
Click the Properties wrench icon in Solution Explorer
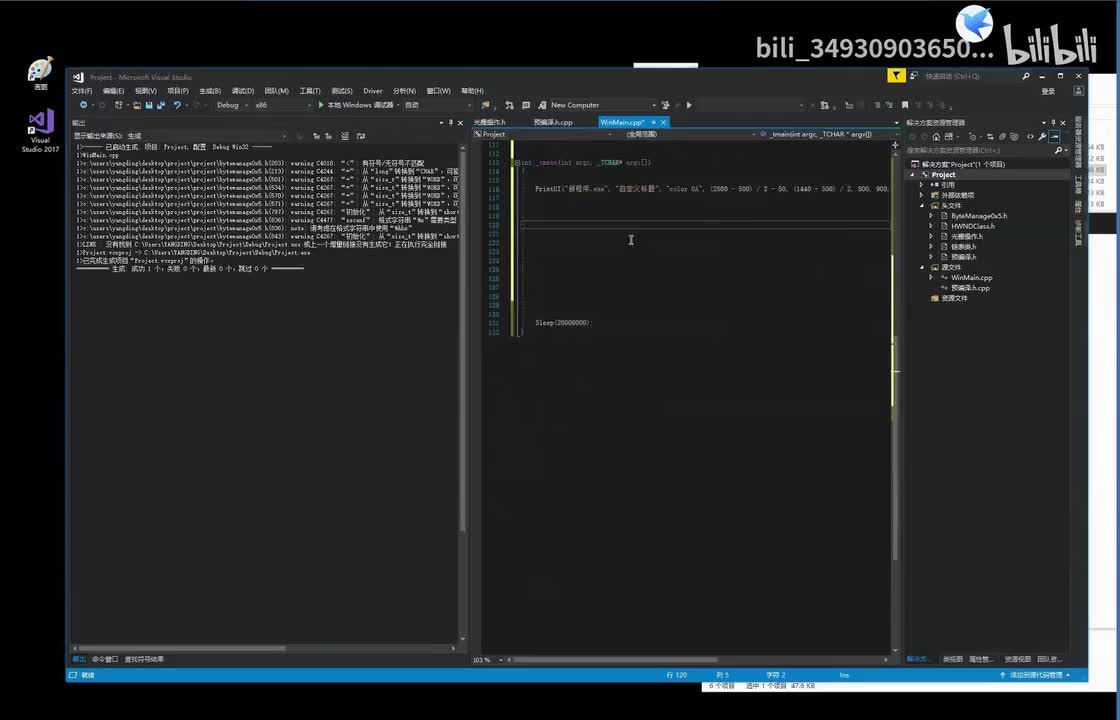click(1042, 136)
